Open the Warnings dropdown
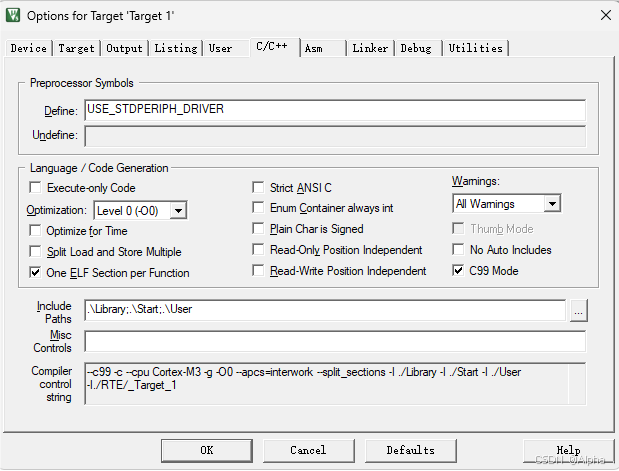Viewport: 619px width, 471px height. (x=552, y=204)
